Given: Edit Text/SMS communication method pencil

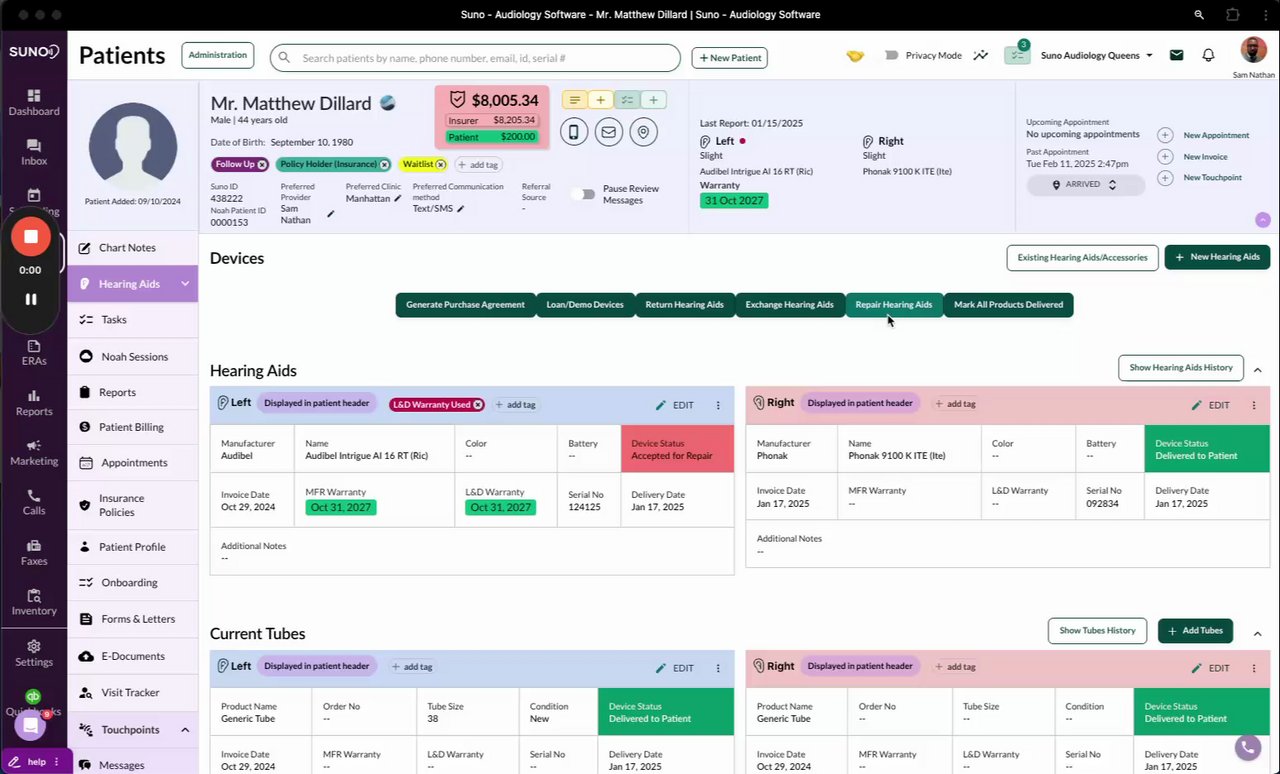Looking at the screenshot, I should click(x=461, y=209).
